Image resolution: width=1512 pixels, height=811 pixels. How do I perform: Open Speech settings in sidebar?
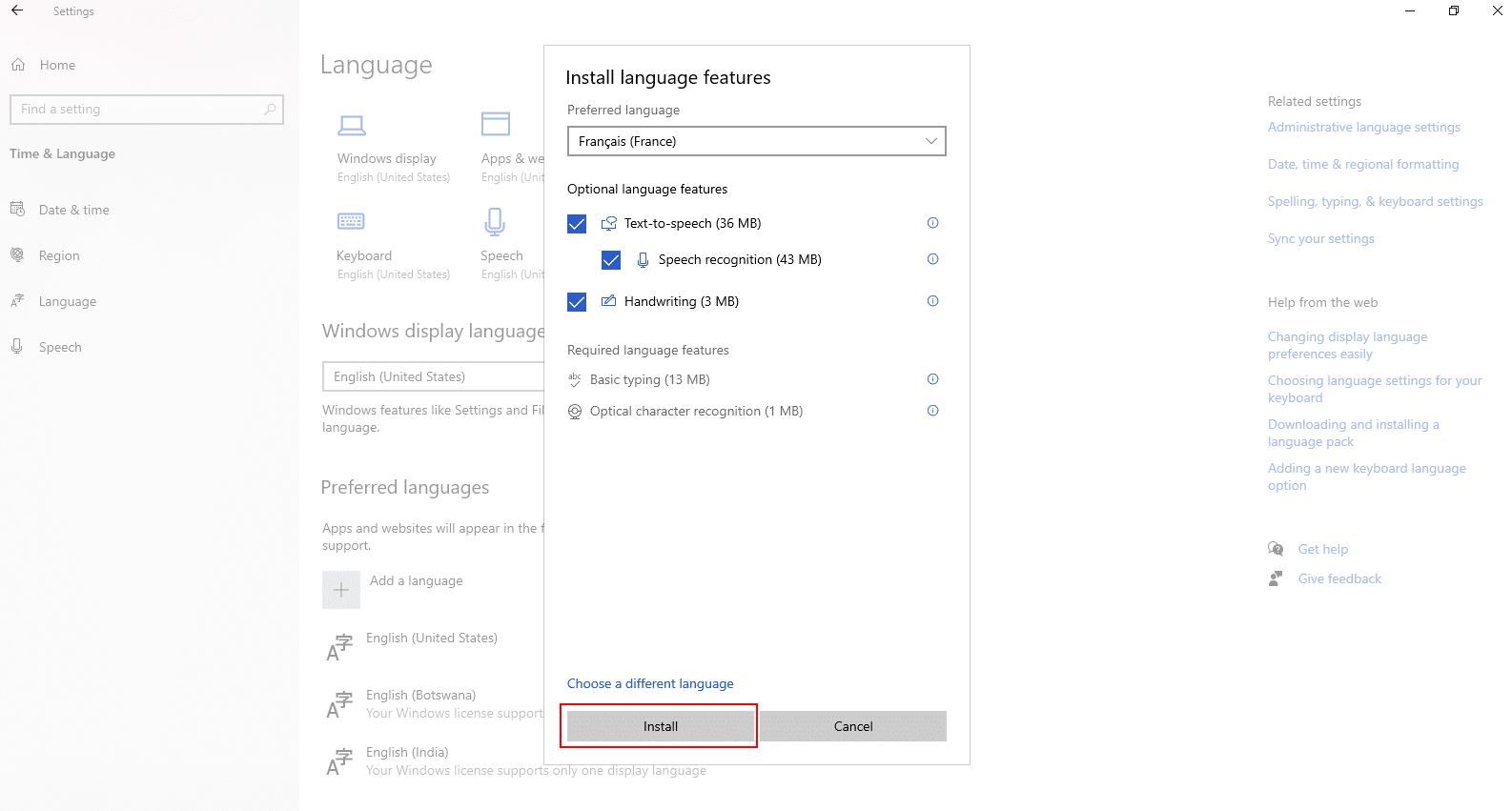pyautogui.click(x=60, y=347)
